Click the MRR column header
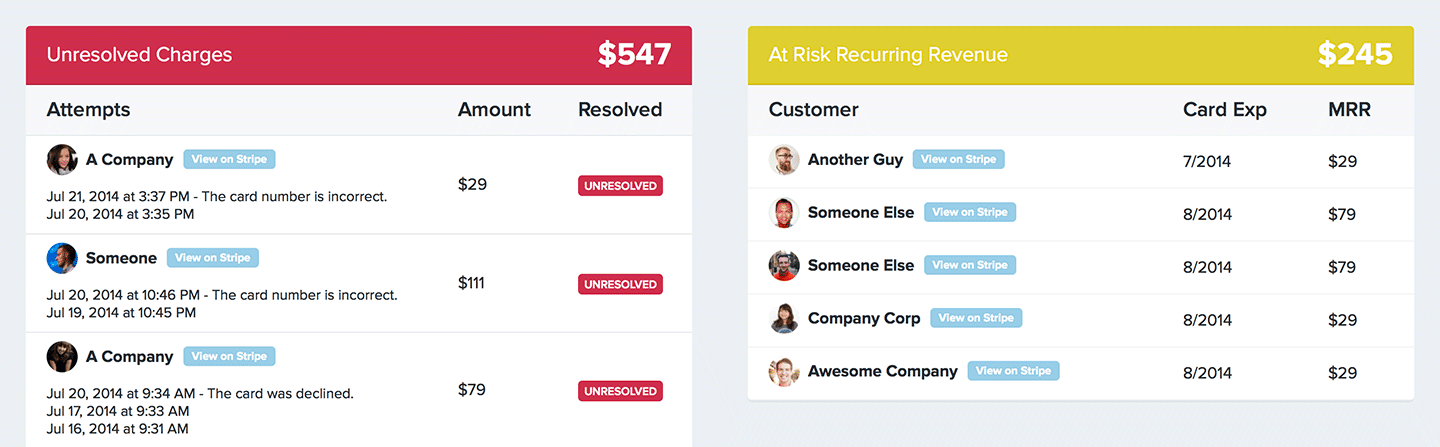Screen dimensions: 1440x447 [x=1349, y=110]
